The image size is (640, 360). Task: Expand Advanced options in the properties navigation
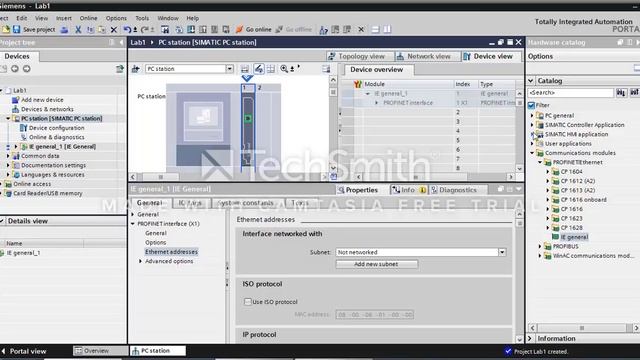click(x=140, y=261)
